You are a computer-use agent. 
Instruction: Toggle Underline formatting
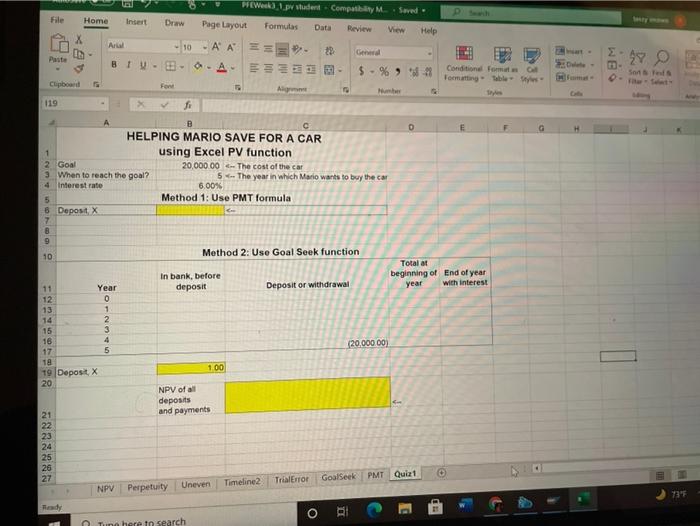coord(143,65)
